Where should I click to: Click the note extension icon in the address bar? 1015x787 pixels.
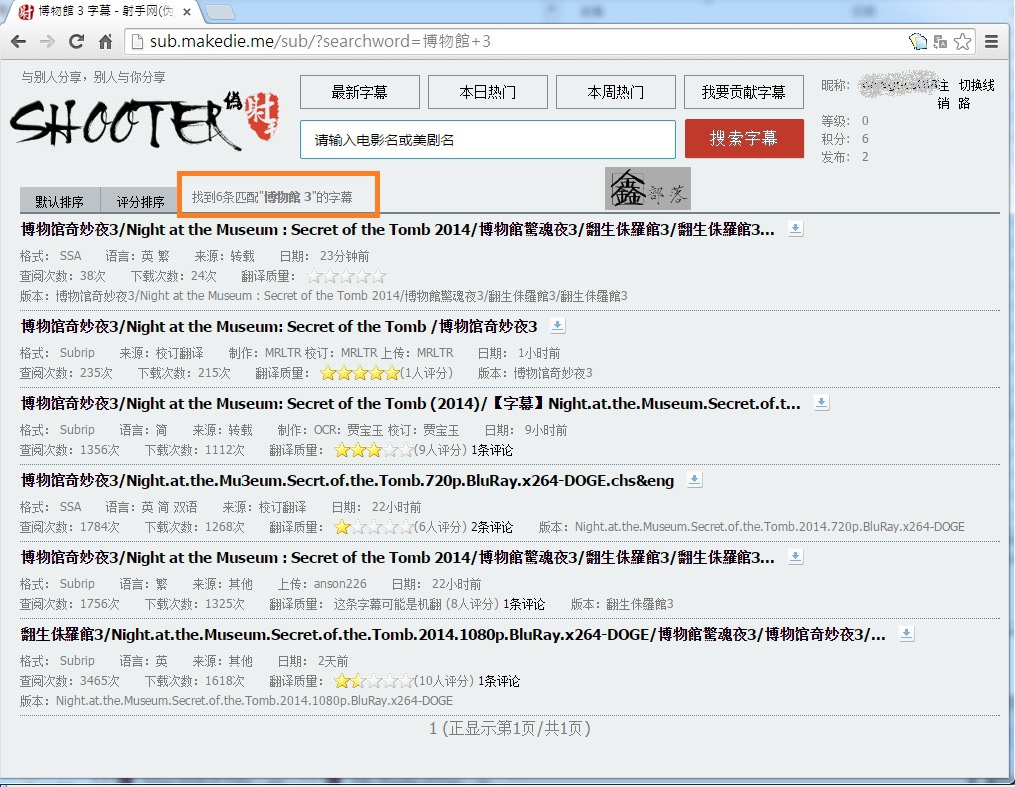[x=918, y=41]
